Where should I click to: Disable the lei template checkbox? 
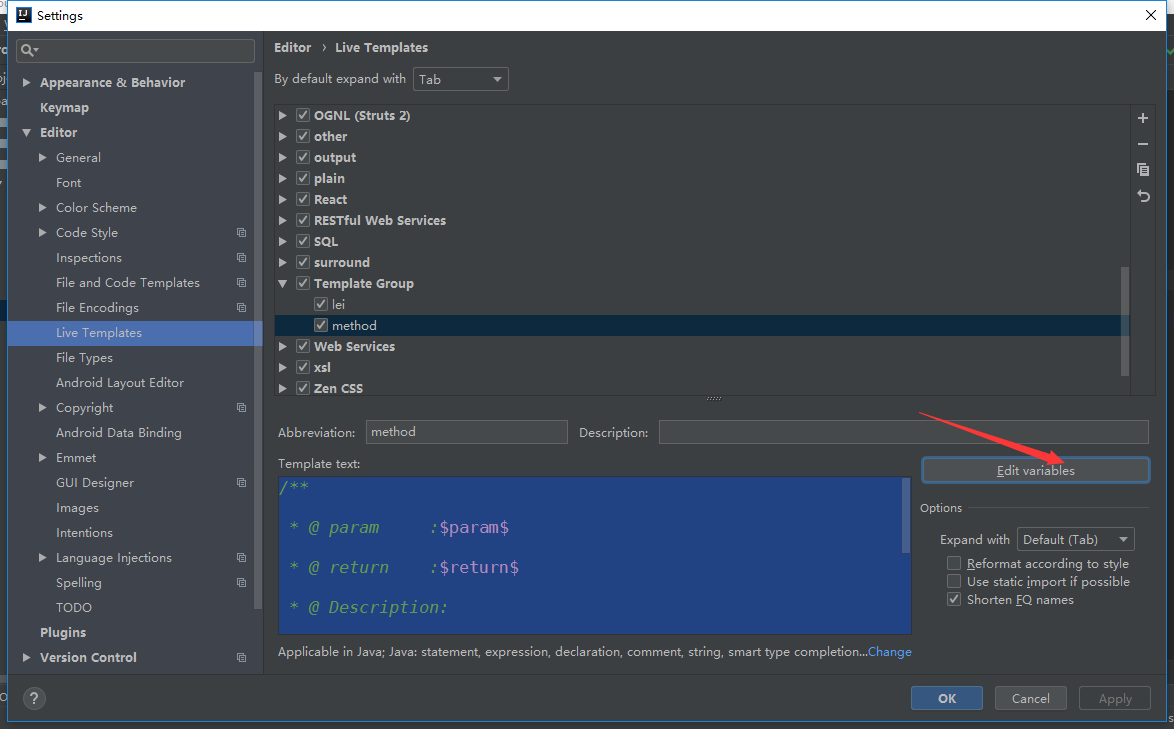point(321,304)
